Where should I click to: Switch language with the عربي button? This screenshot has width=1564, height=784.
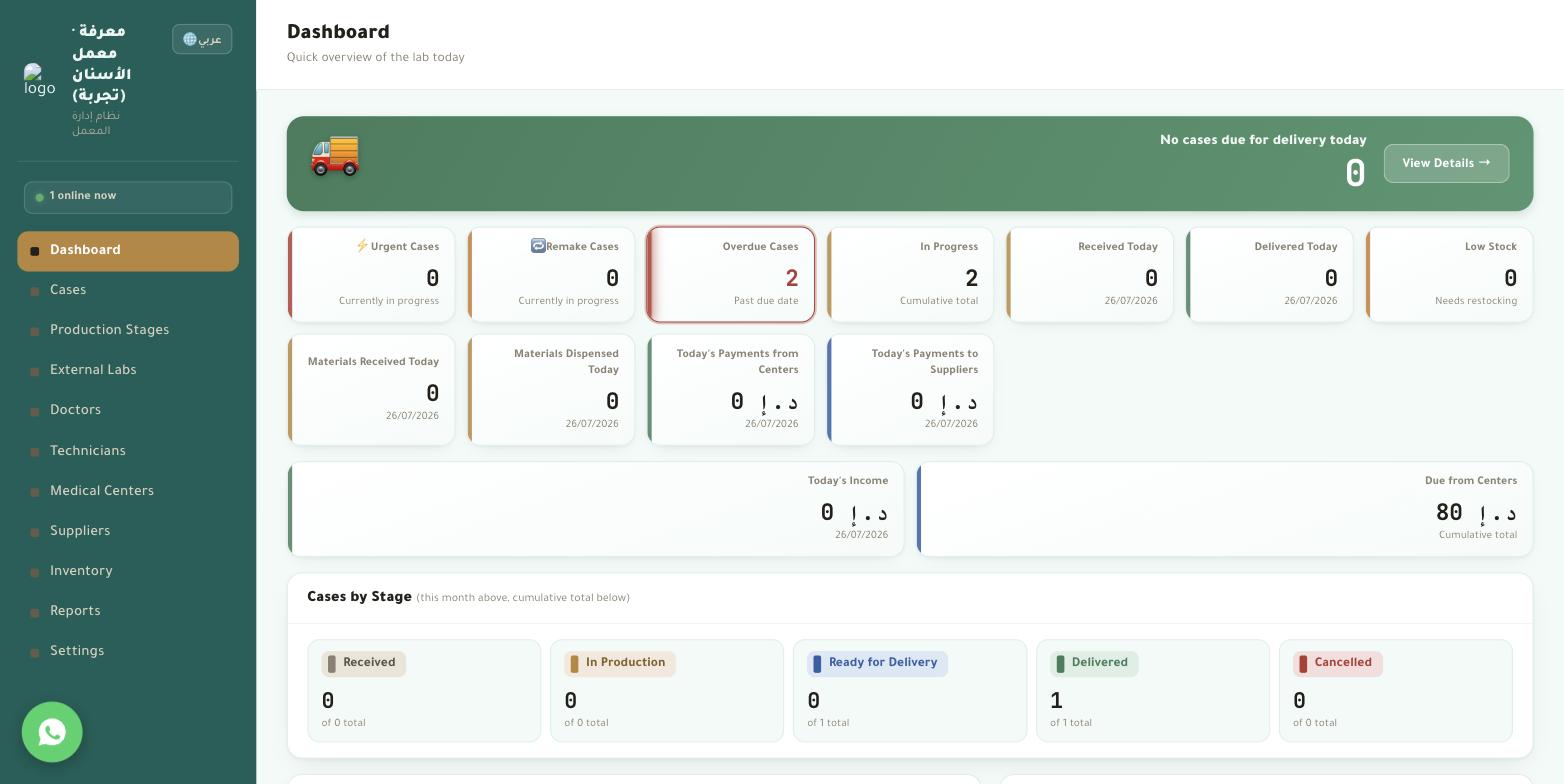point(202,39)
